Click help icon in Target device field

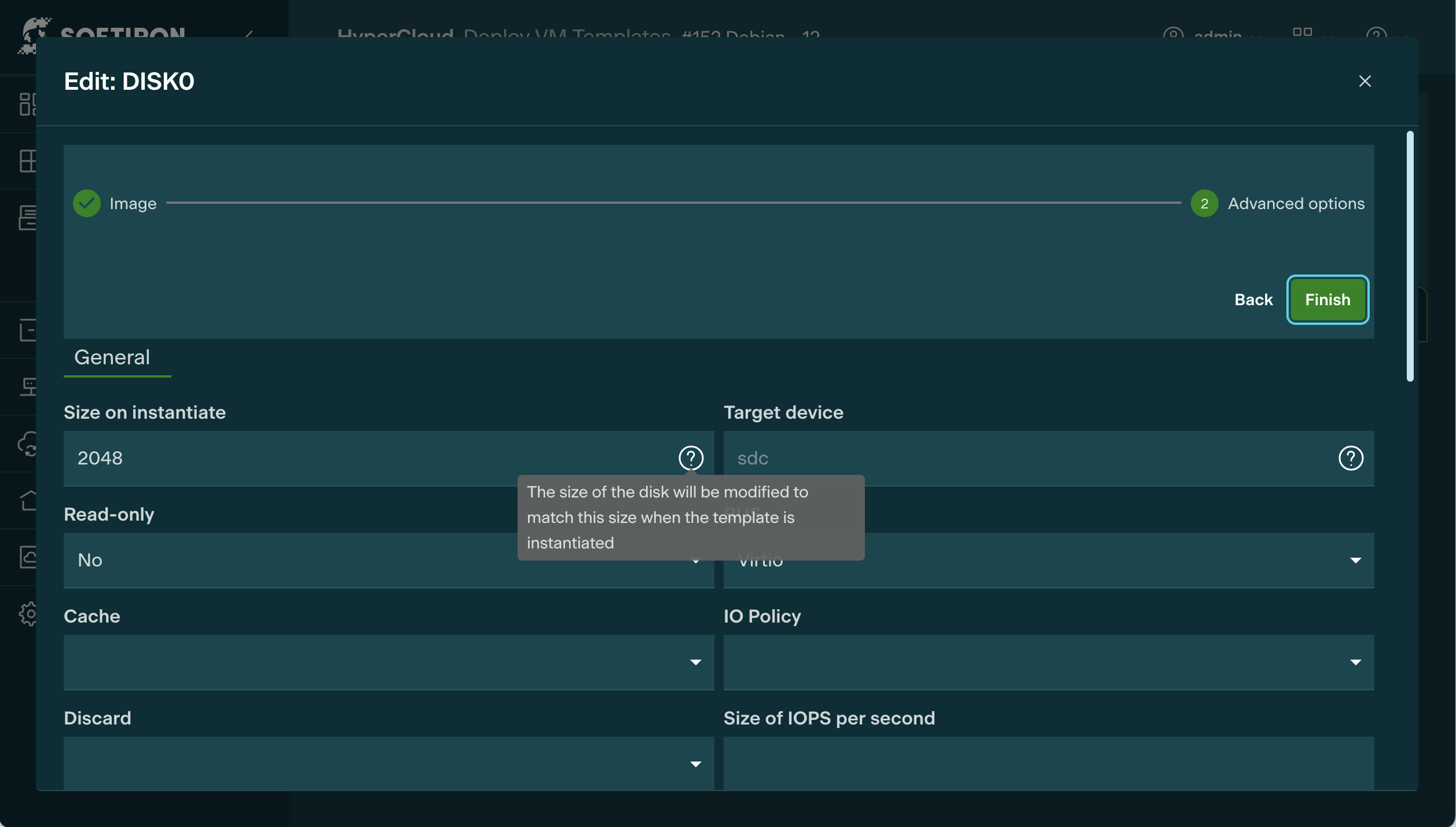[1351, 458]
